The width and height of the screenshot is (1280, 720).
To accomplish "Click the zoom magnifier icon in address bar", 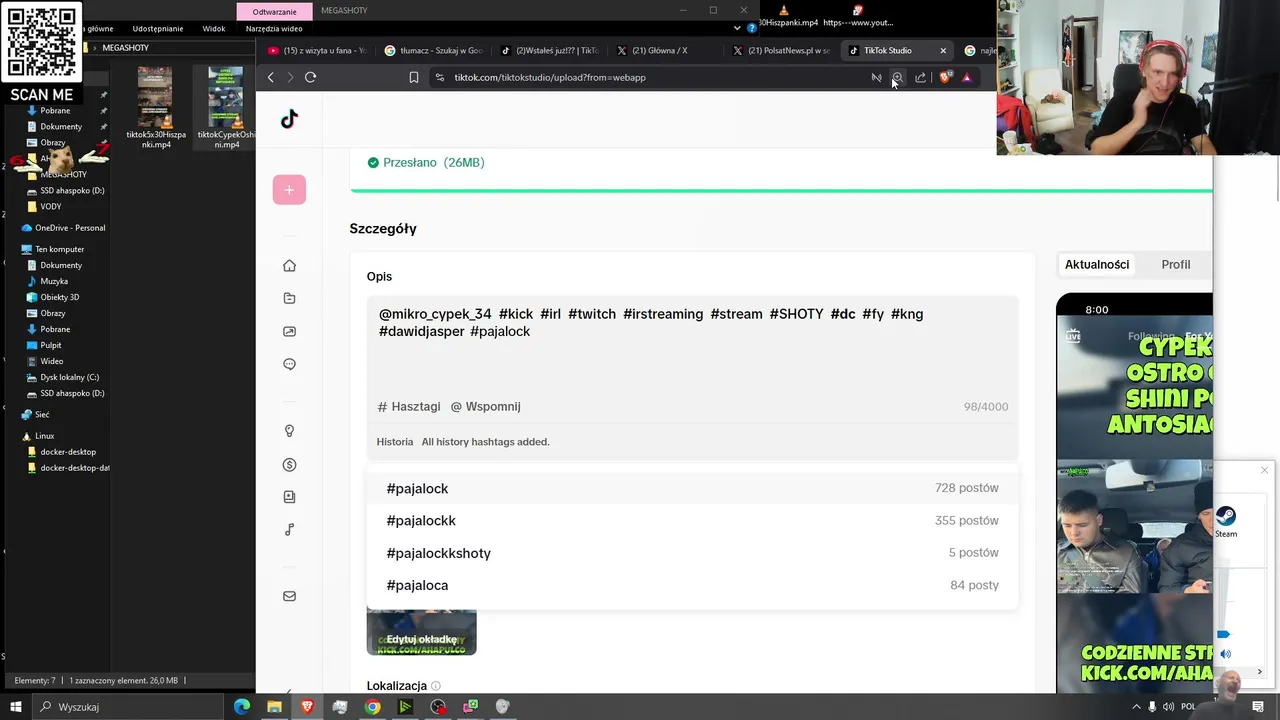I will click(897, 77).
